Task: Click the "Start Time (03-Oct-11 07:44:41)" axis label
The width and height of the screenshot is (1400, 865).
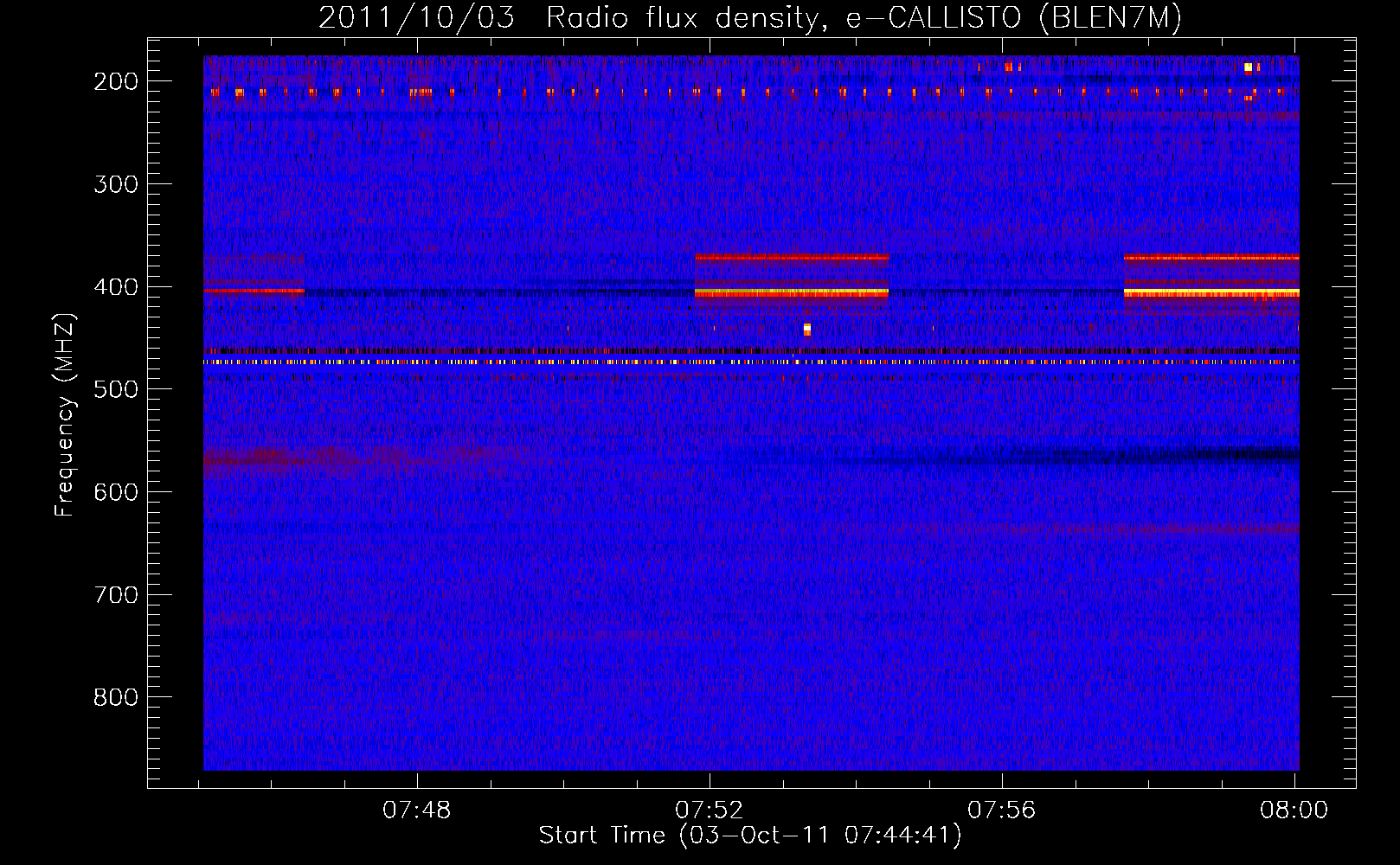Action: pos(750,836)
